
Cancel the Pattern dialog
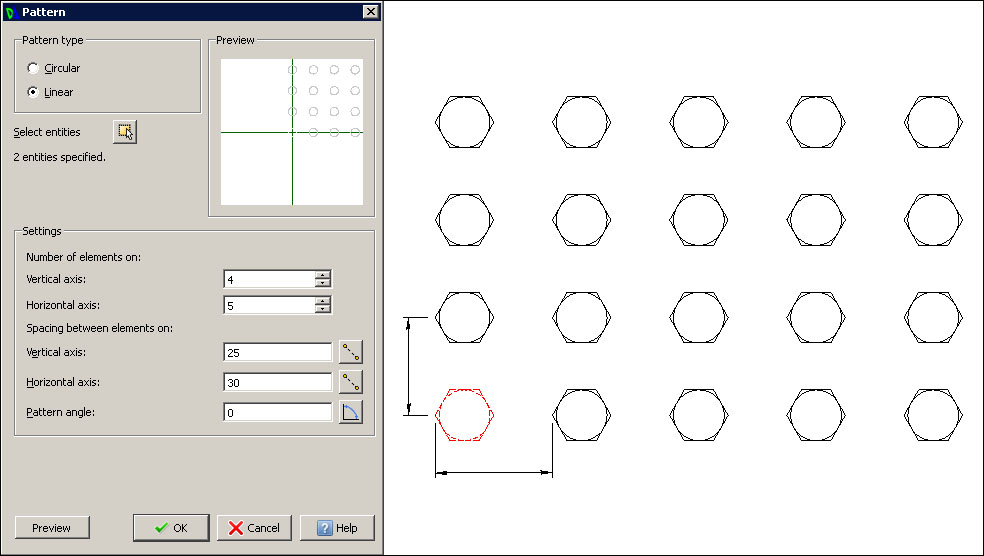pyautogui.click(x=254, y=528)
